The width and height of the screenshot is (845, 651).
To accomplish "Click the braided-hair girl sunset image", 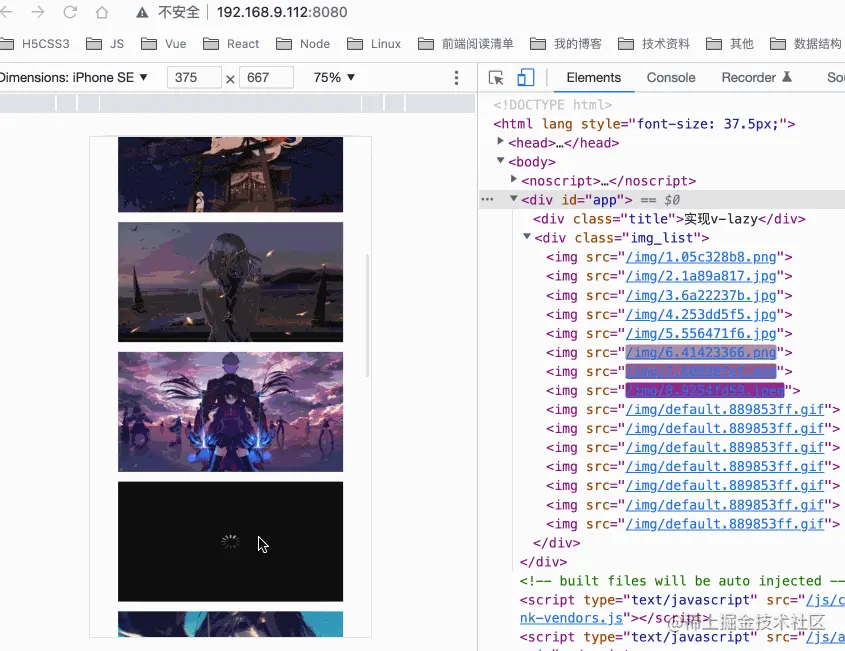I will [230, 282].
